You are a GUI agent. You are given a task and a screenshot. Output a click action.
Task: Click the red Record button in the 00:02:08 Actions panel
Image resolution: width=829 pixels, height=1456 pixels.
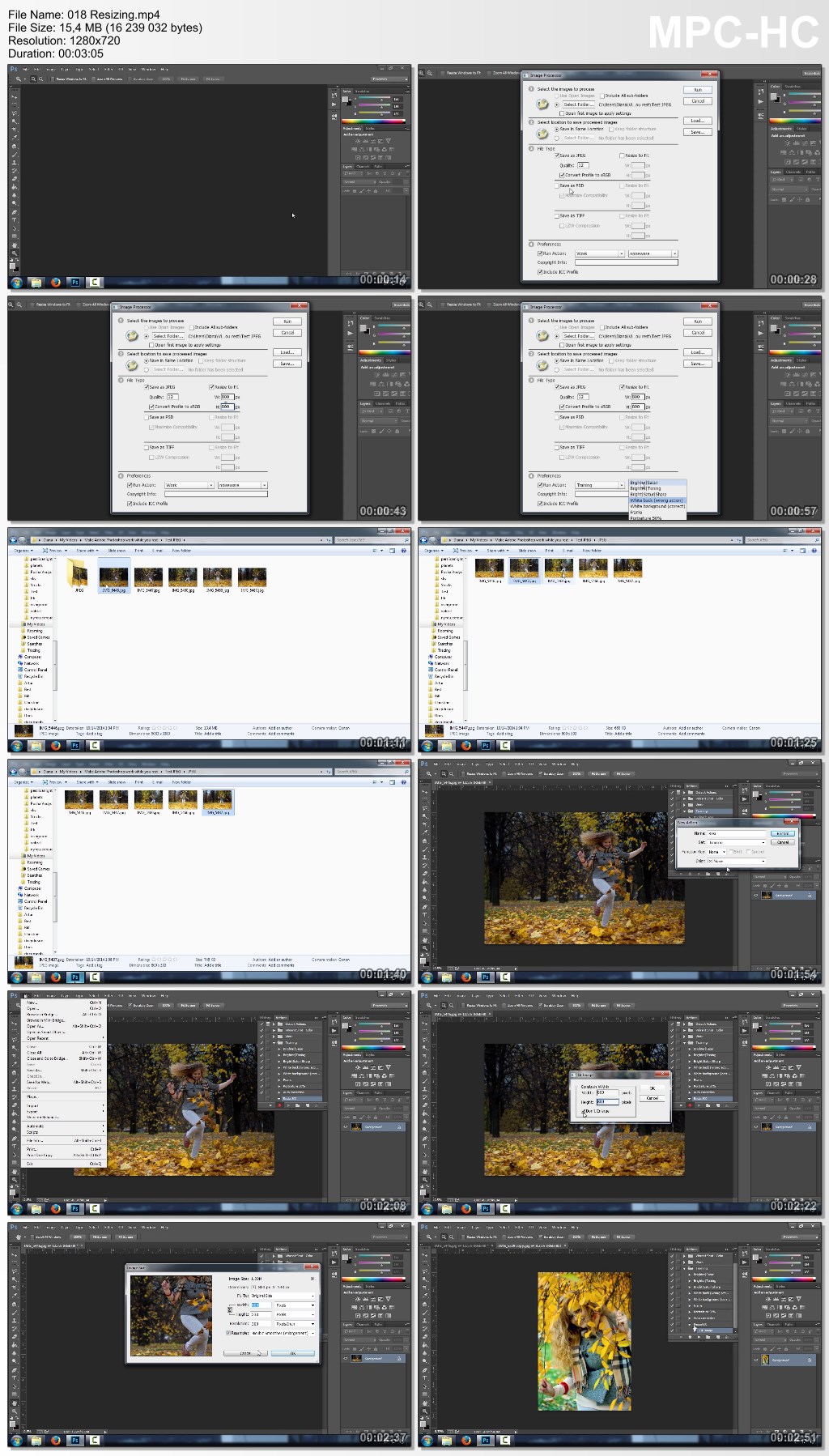(x=280, y=1105)
